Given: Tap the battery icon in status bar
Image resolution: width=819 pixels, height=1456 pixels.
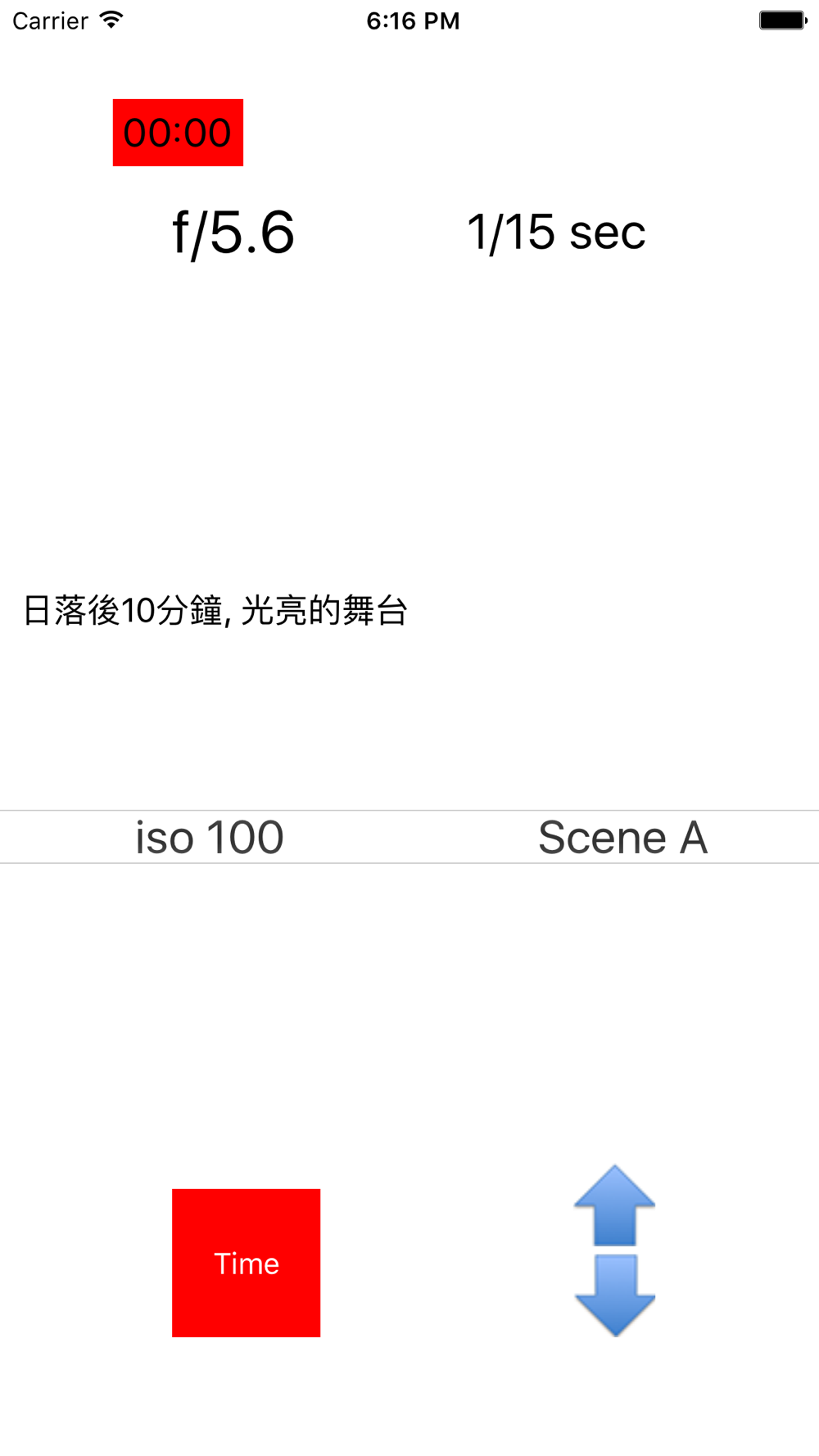Looking at the screenshot, I should pyautogui.click(x=783, y=20).
